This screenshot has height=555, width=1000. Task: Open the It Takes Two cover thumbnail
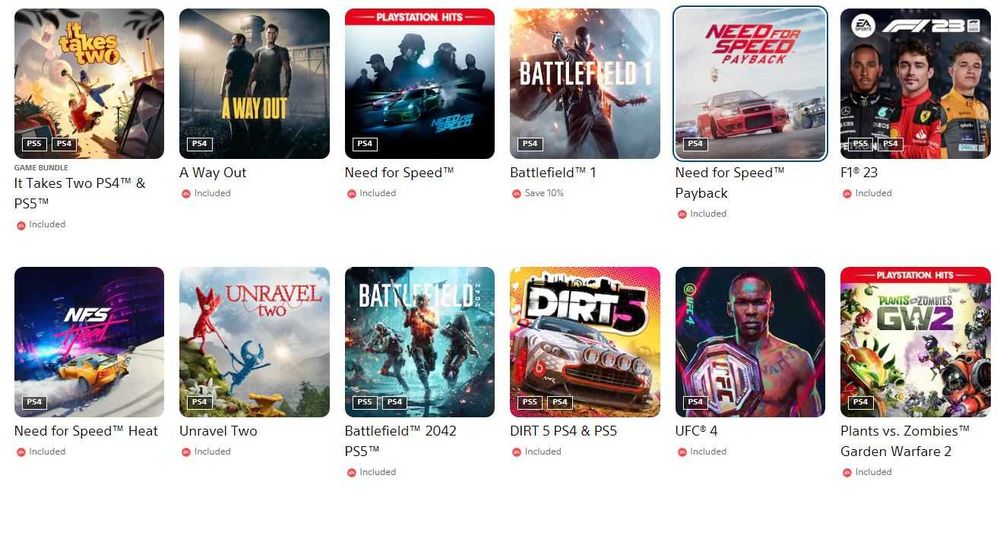pyautogui.click(x=89, y=84)
